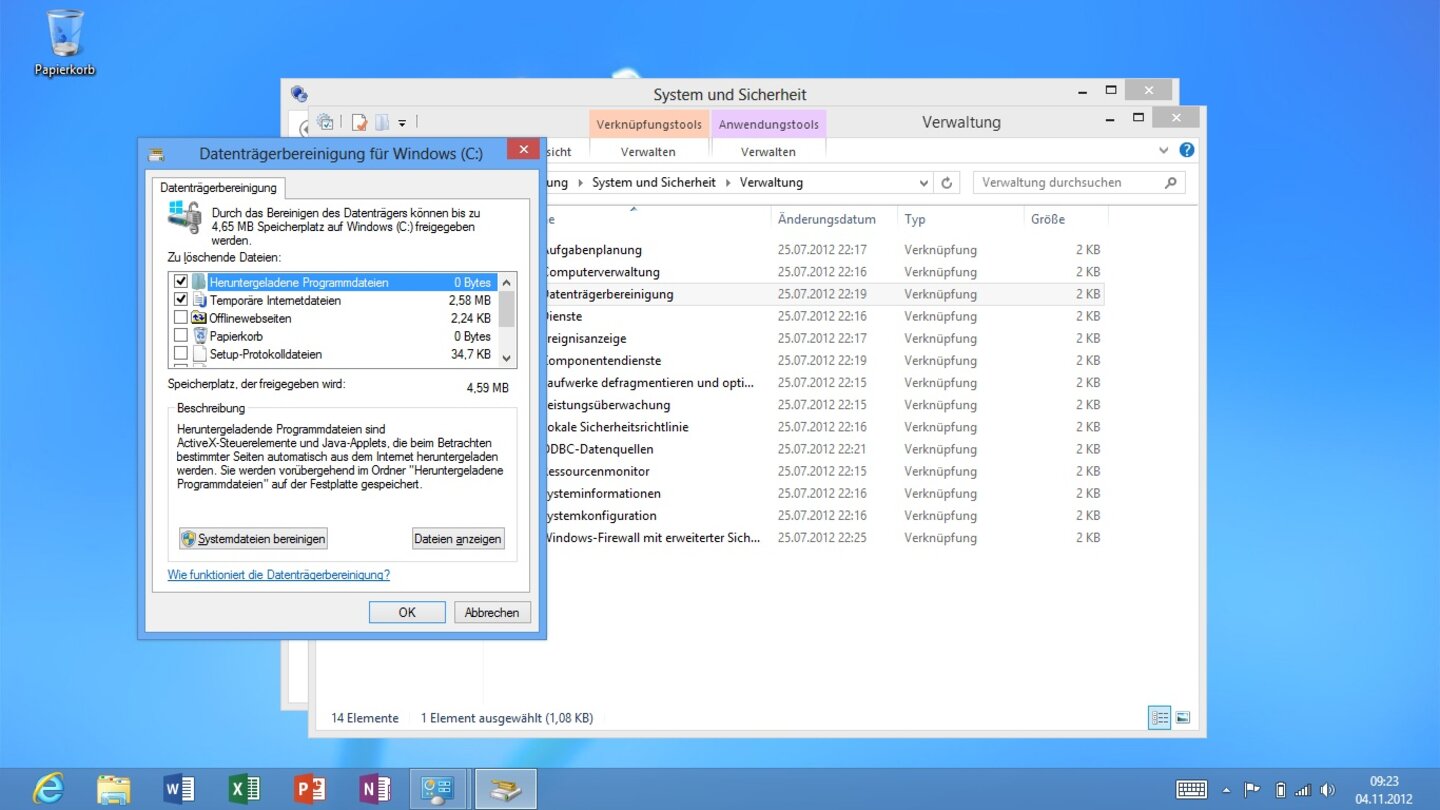Click the Anwendungstools header tab

pyautogui.click(x=768, y=125)
